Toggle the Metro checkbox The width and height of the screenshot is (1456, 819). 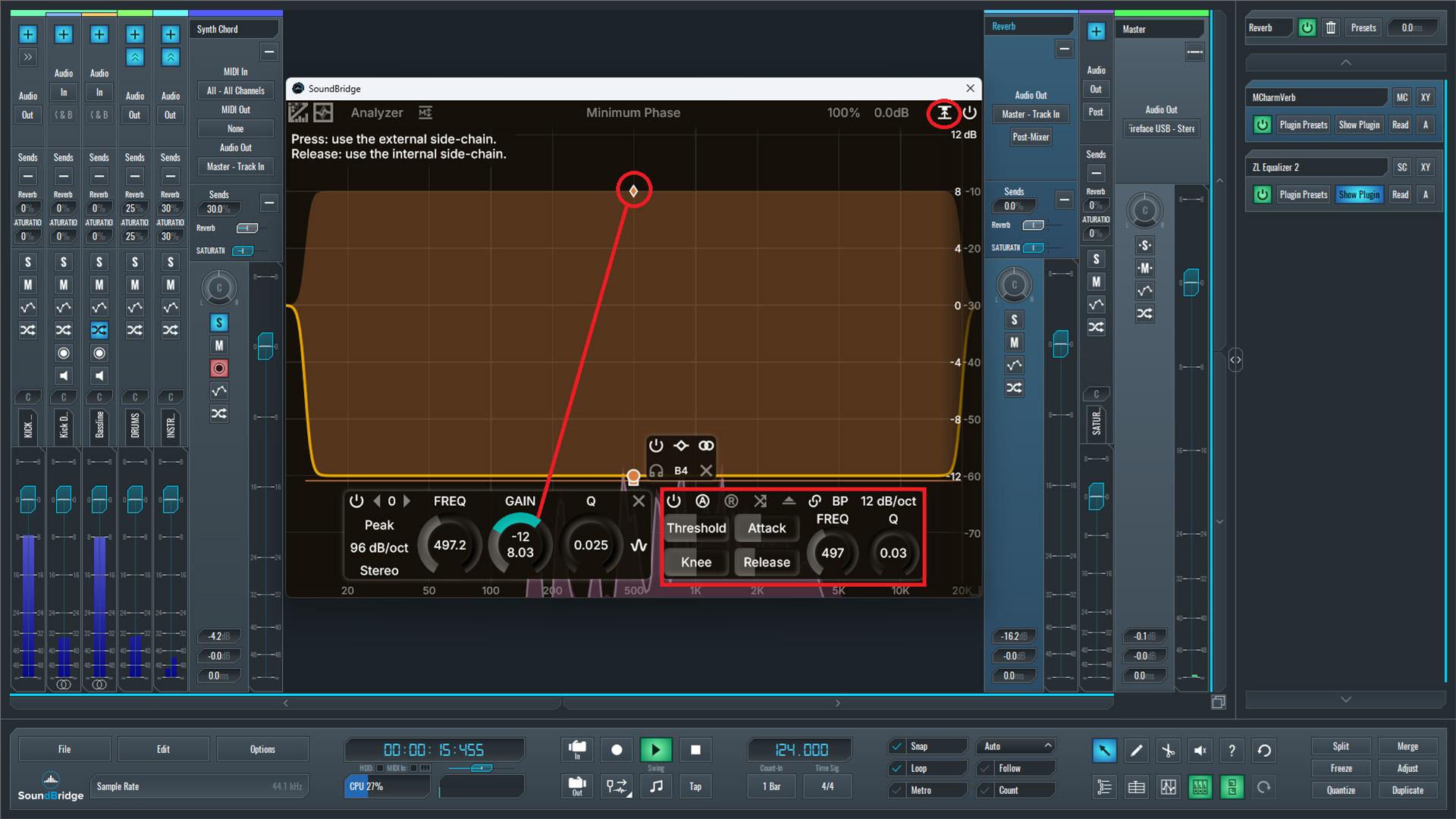tap(897, 790)
